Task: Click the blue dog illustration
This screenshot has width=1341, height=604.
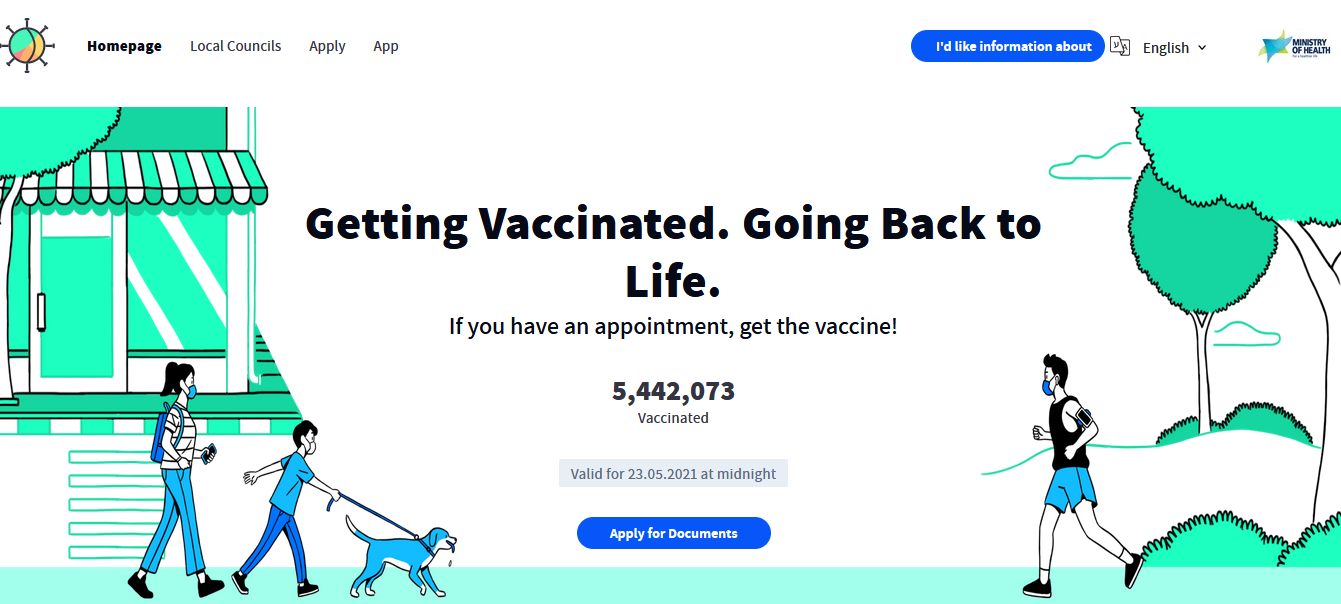Action: coord(400,553)
